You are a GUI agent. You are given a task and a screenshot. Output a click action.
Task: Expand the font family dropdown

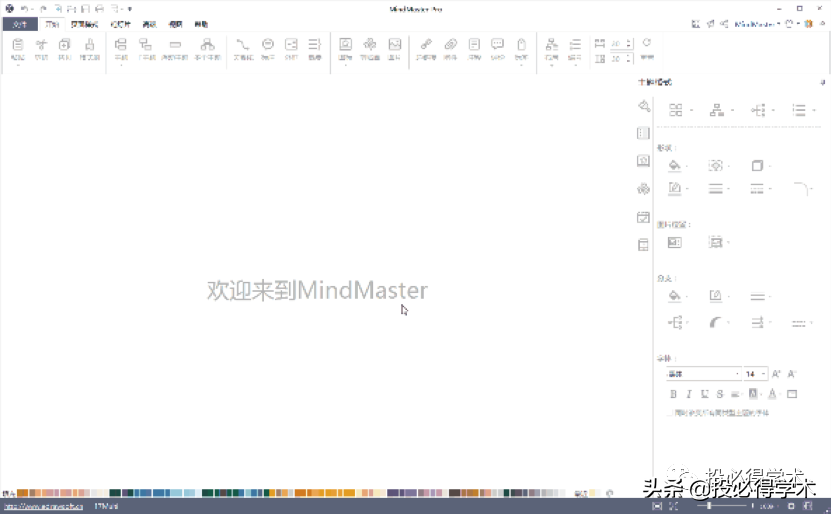click(x=737, y=374)
